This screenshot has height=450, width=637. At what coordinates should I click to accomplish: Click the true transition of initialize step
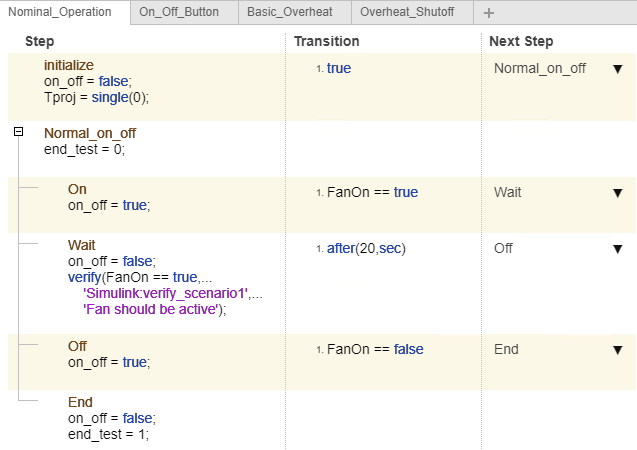[339, 69]
